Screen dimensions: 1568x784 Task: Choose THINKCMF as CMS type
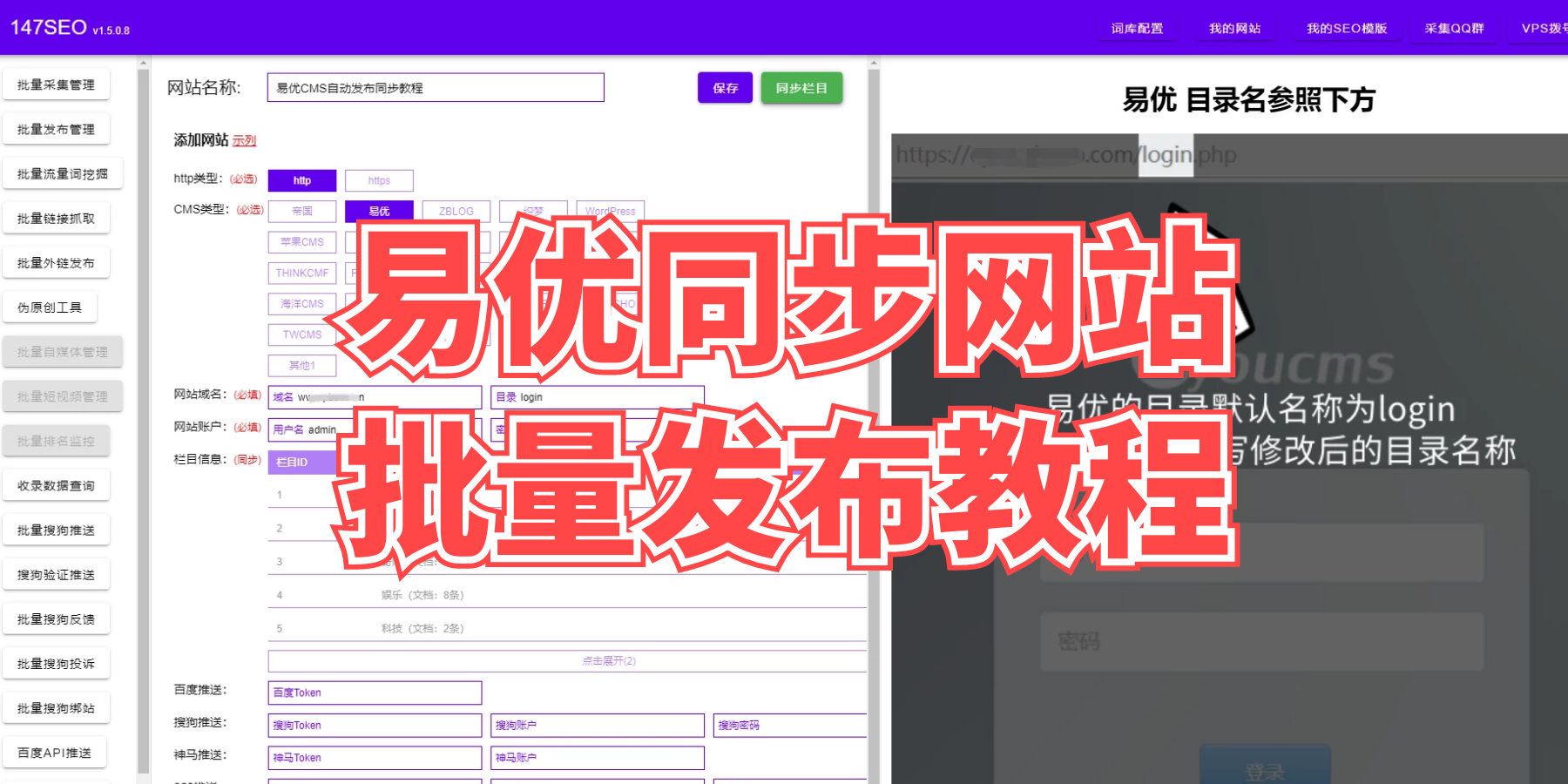pos(302,273)
